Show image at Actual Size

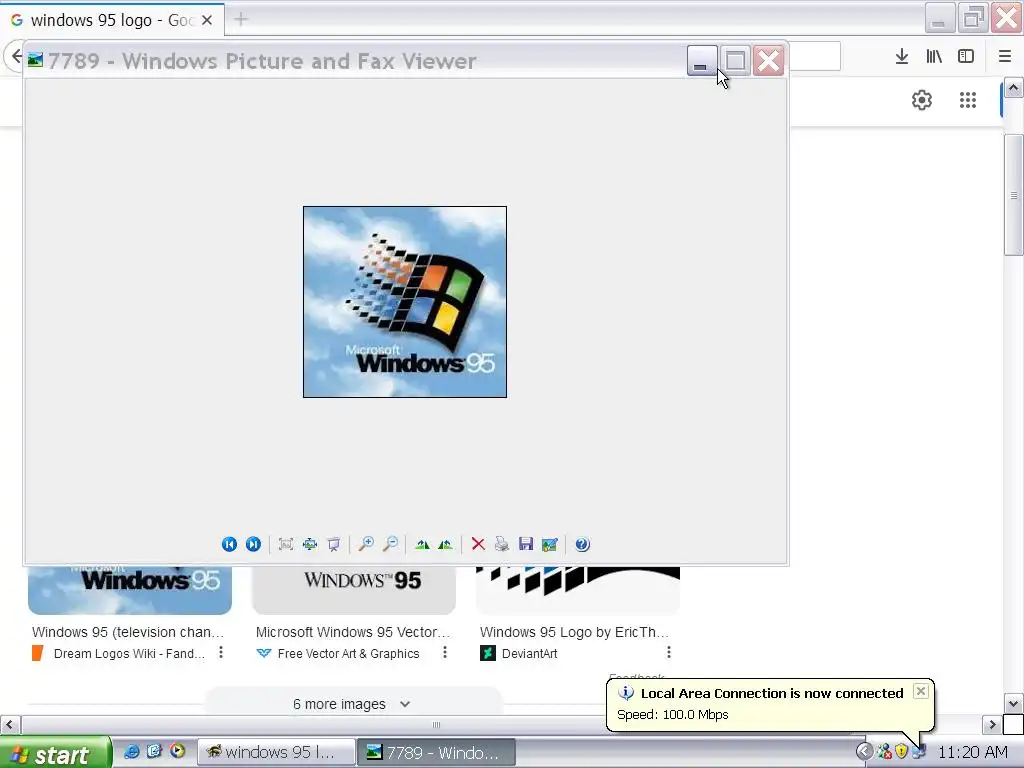tap(310, 544)
